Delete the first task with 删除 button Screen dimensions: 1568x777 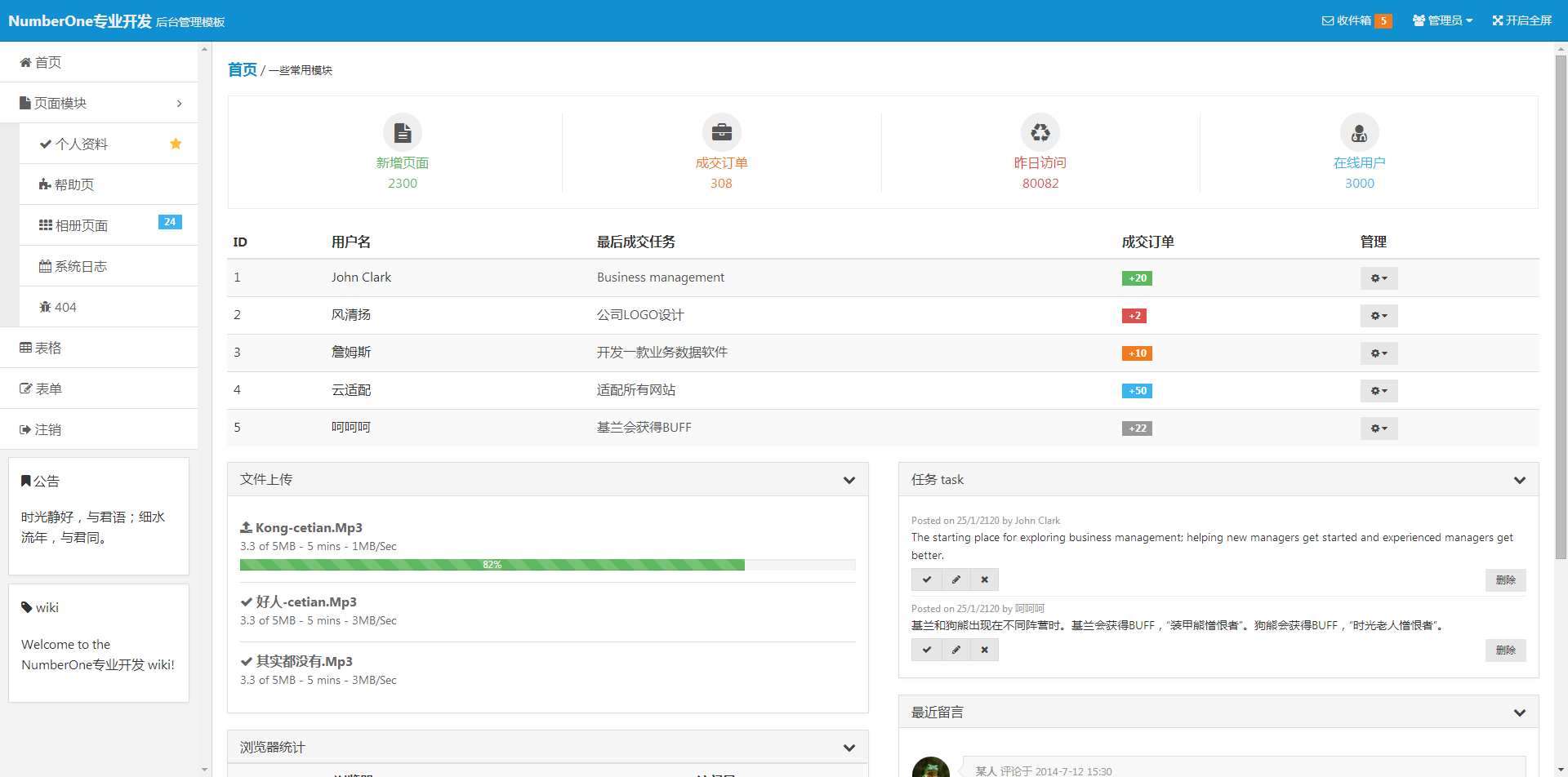(1505, 579)
